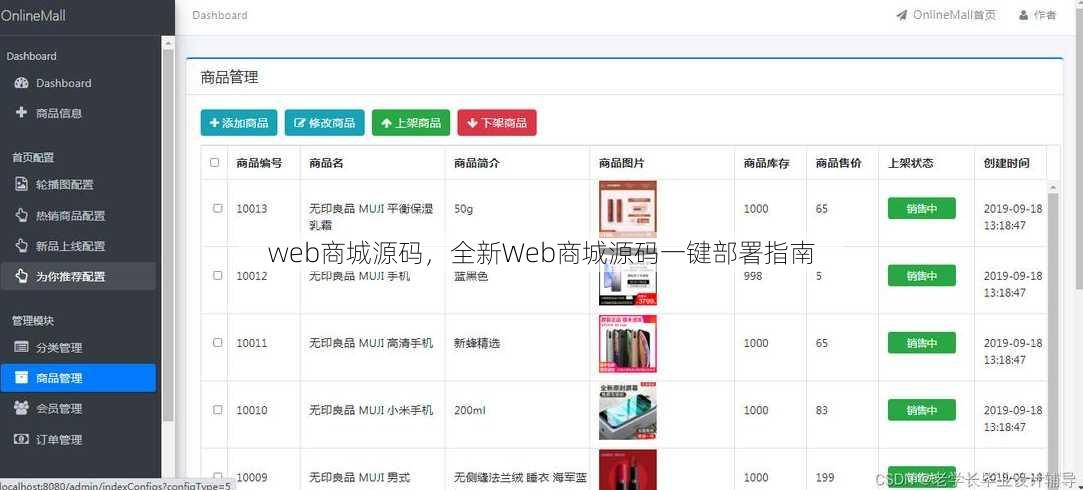The width and height of the screenshot is (1083, 490).
Task: Open 会员管理 module
Action: [78, 408]
